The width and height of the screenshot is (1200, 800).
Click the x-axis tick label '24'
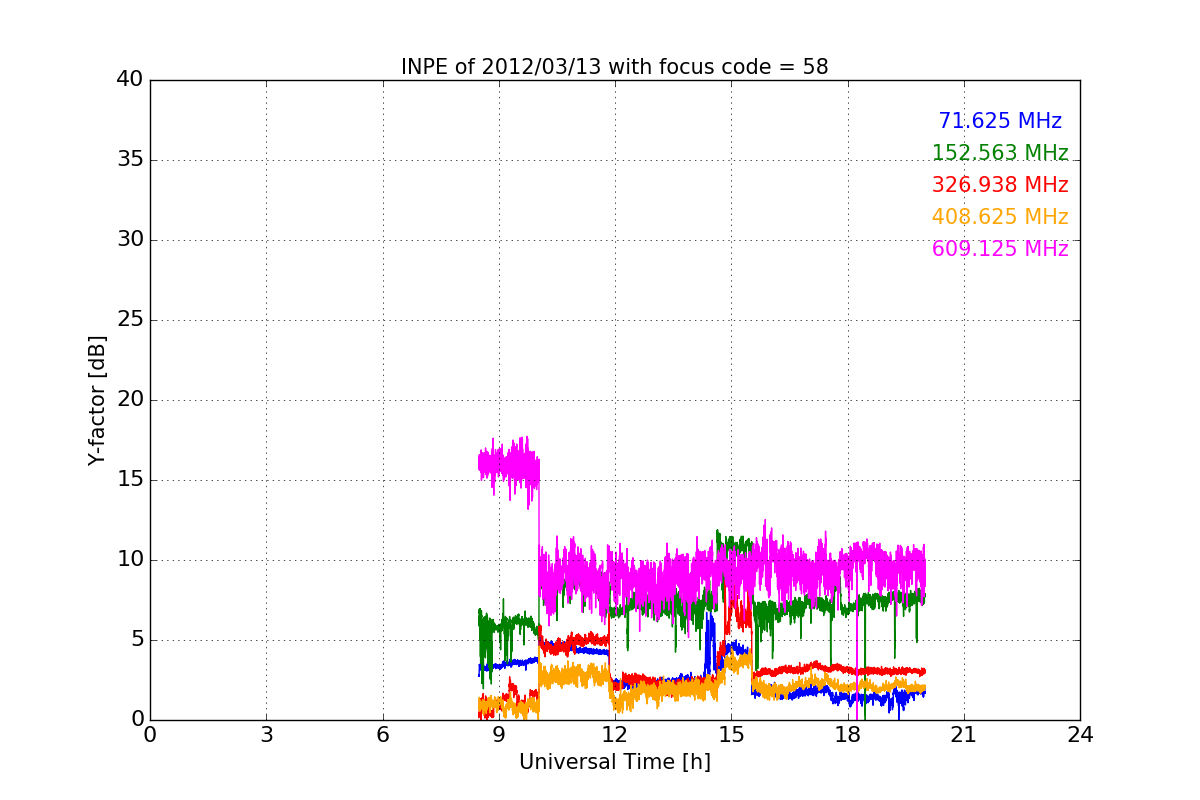1080,735
